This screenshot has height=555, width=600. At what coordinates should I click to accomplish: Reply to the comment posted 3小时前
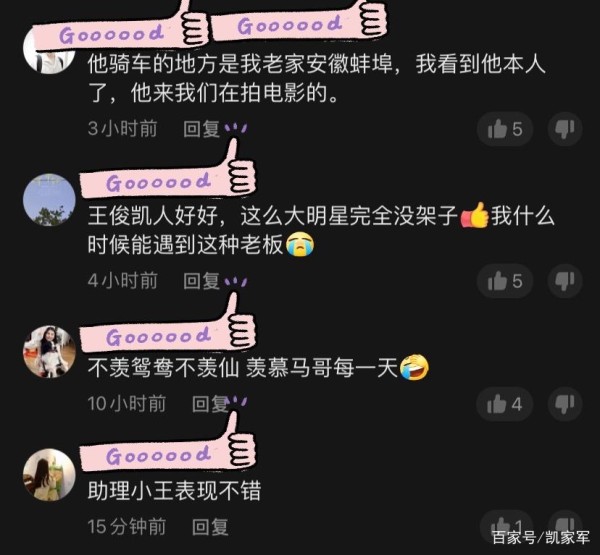coord(201,129)
